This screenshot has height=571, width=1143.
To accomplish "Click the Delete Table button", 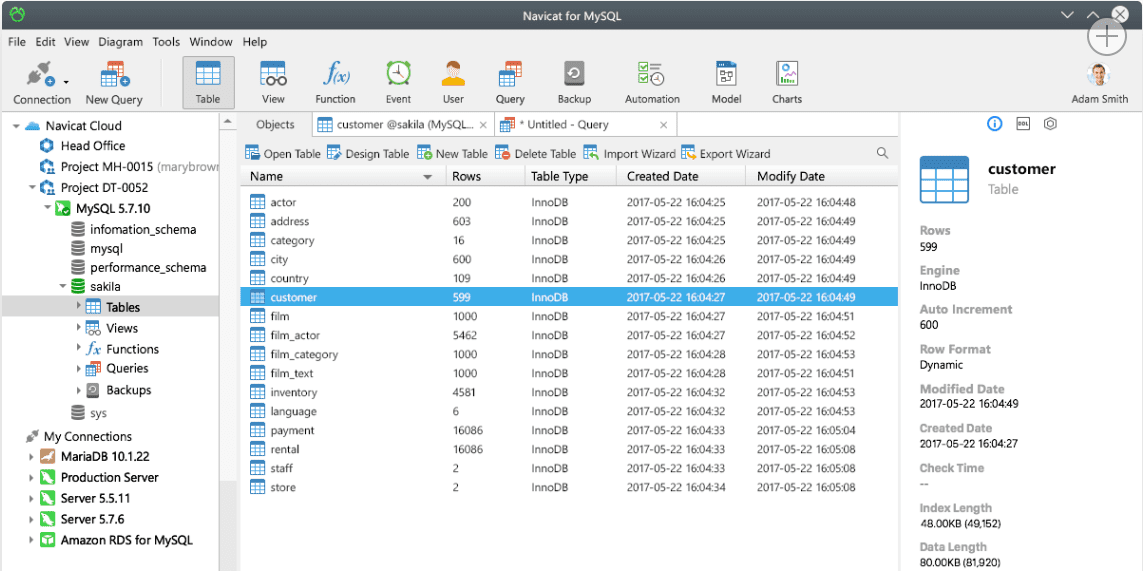I will (x=535, y=154).
